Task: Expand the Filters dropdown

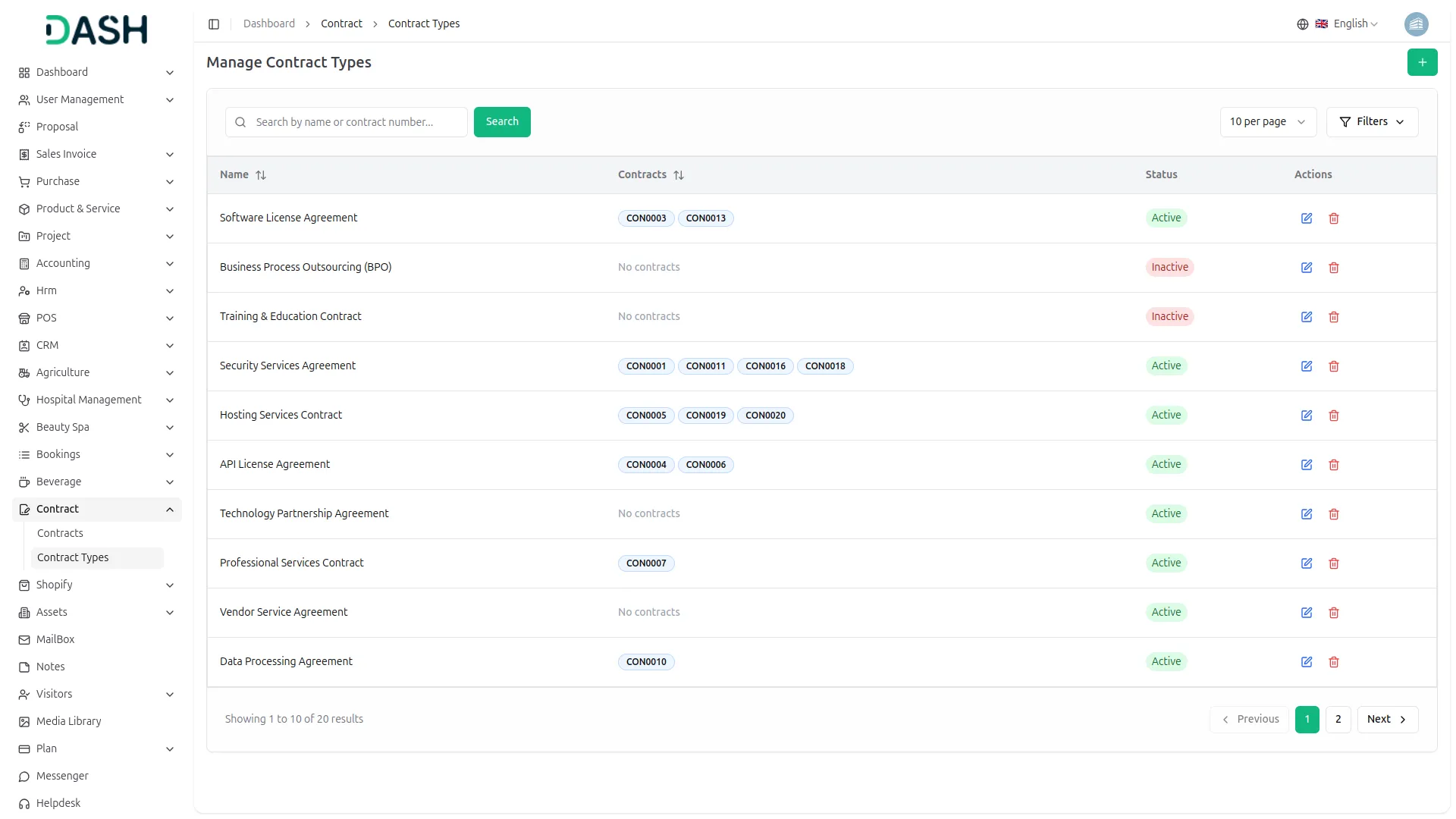Action: pyautogui.click(x=1371, y=122)
